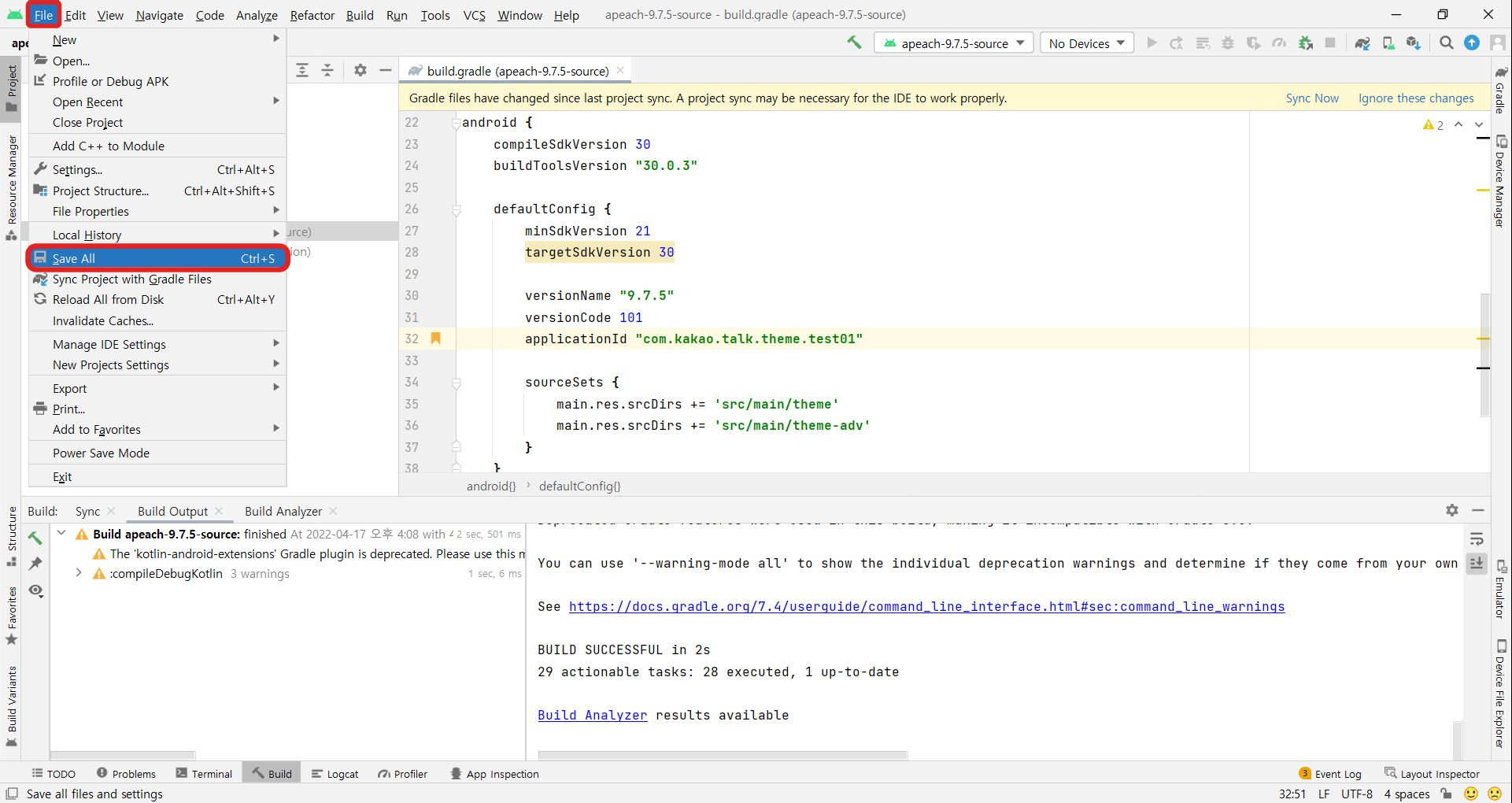
Task: Hide the Build tool window
Action: 1478,510
